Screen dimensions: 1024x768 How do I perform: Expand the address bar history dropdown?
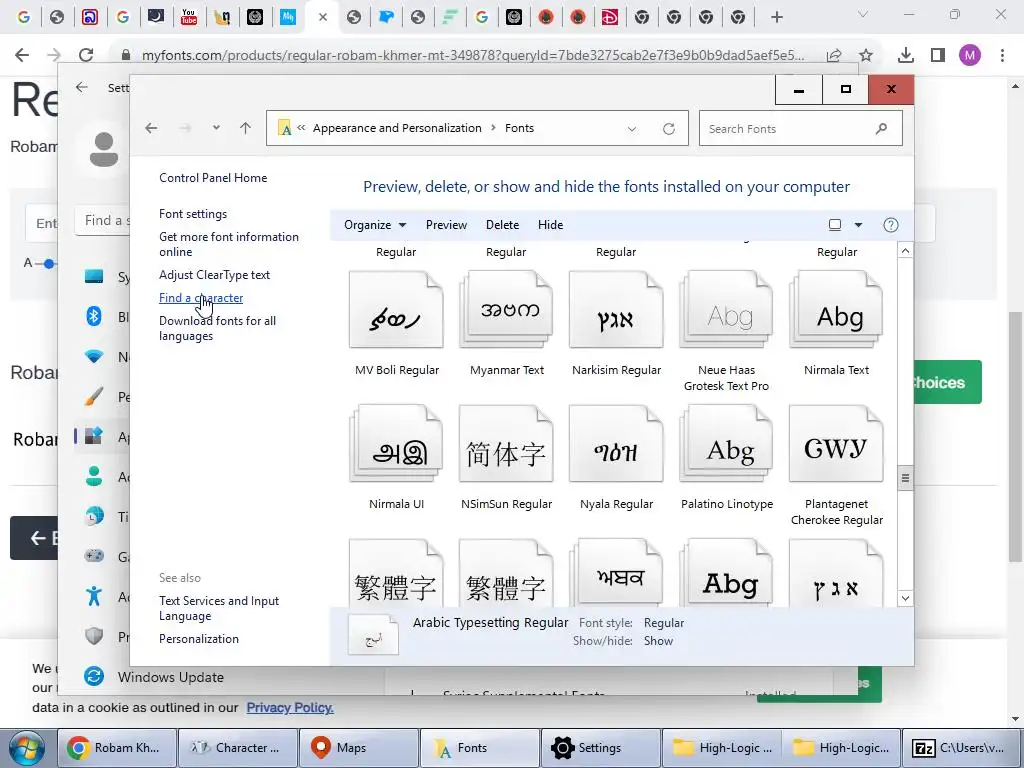pos(632,129)
